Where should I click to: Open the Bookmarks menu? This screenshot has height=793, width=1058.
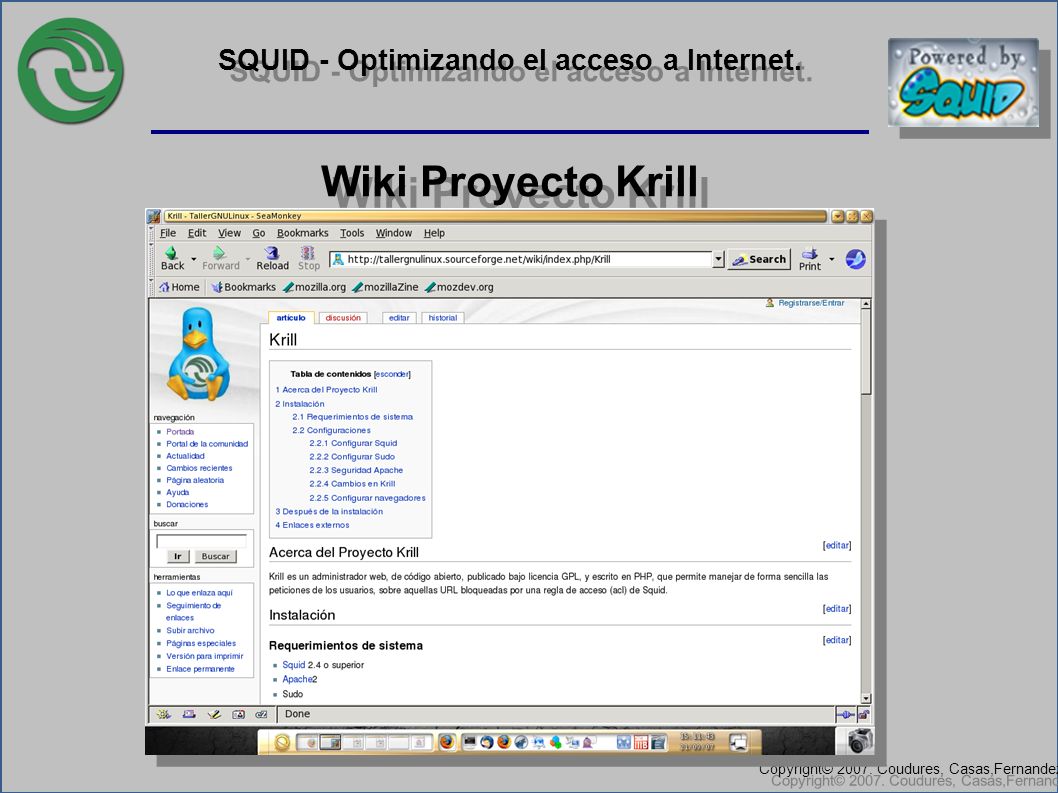tap(302, 233)
